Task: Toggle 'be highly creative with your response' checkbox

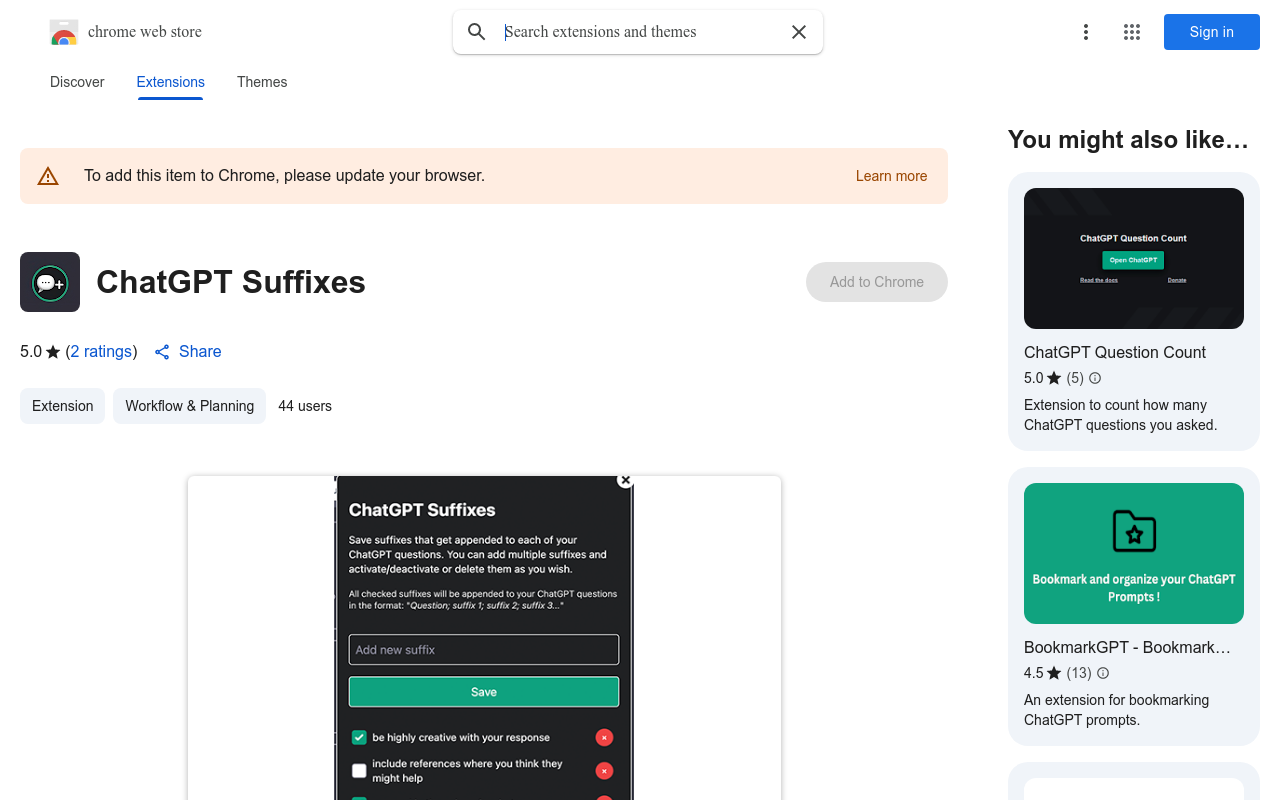Action: pos(360,738)
